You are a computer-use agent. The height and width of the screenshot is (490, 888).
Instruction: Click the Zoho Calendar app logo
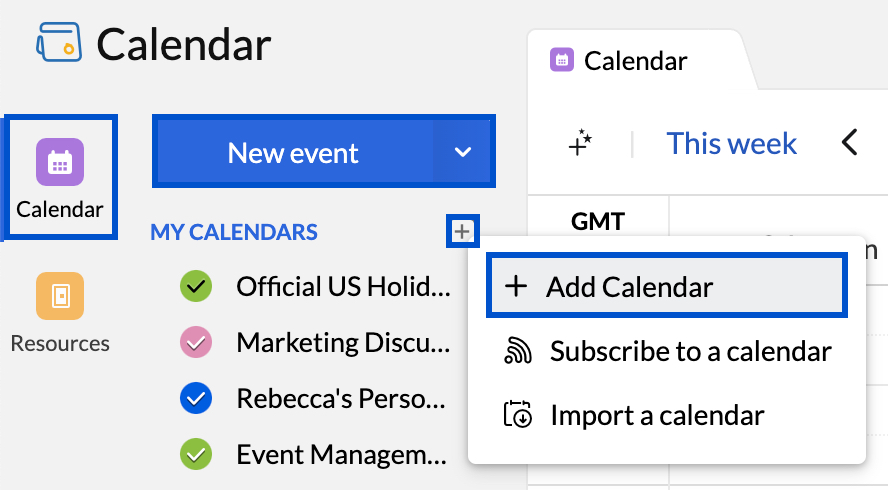point(57,44)
